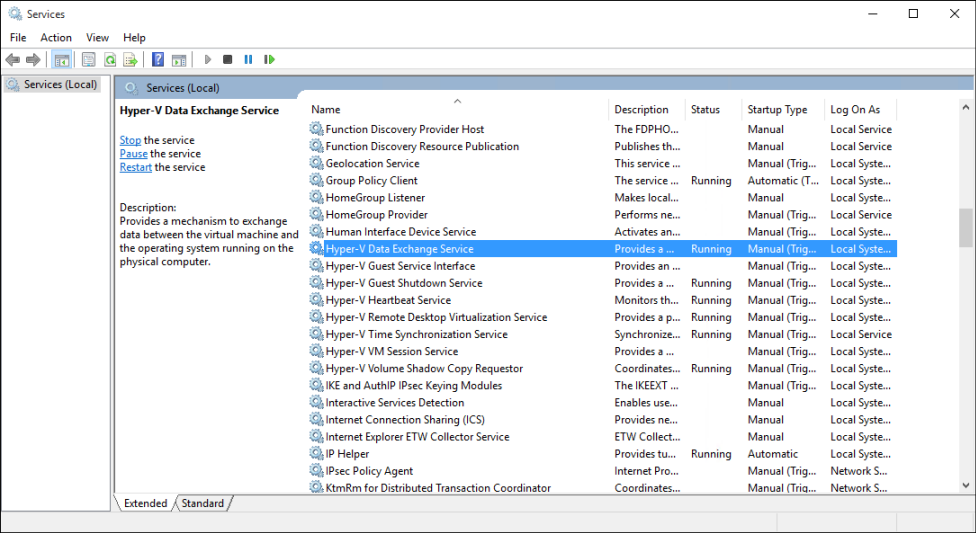
Task: Click scrollbar down arrow in services list
Action: click(965, 485)
